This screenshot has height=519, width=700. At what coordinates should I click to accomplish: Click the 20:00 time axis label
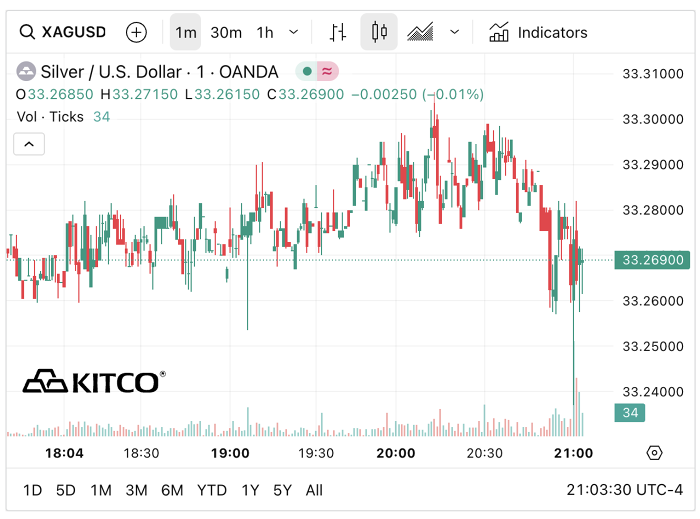click(x=396, y=453)
